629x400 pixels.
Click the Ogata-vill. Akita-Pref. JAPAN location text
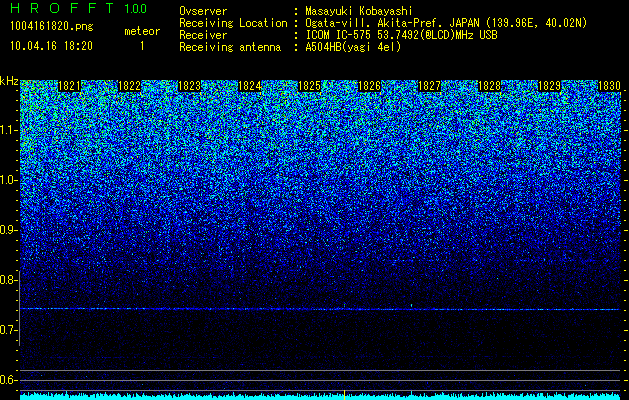(446, 23)
